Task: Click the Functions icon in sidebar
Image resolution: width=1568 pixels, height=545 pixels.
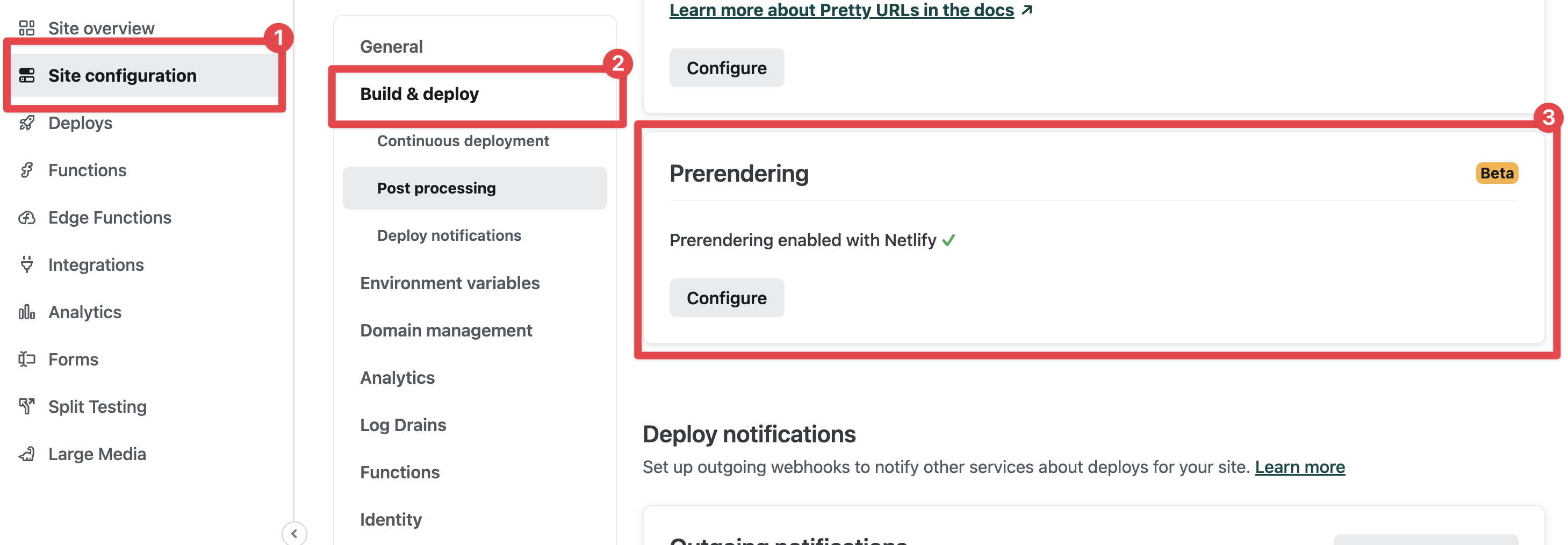Action: 27,170
